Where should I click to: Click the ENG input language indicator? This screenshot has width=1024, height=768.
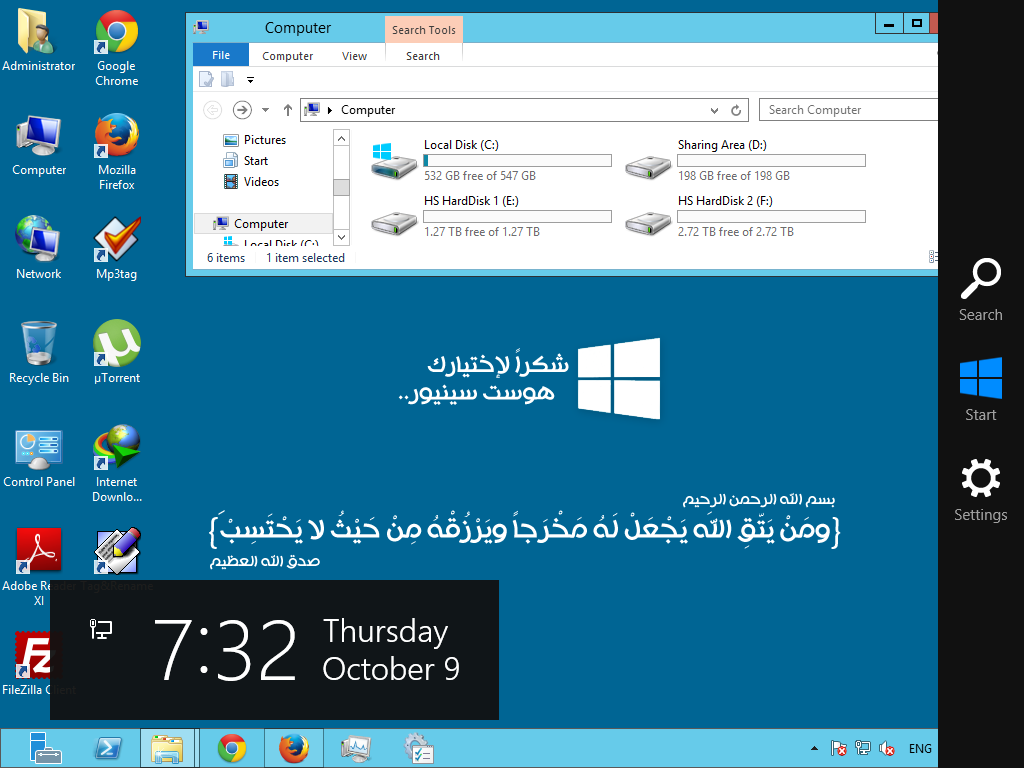(920, 748)
